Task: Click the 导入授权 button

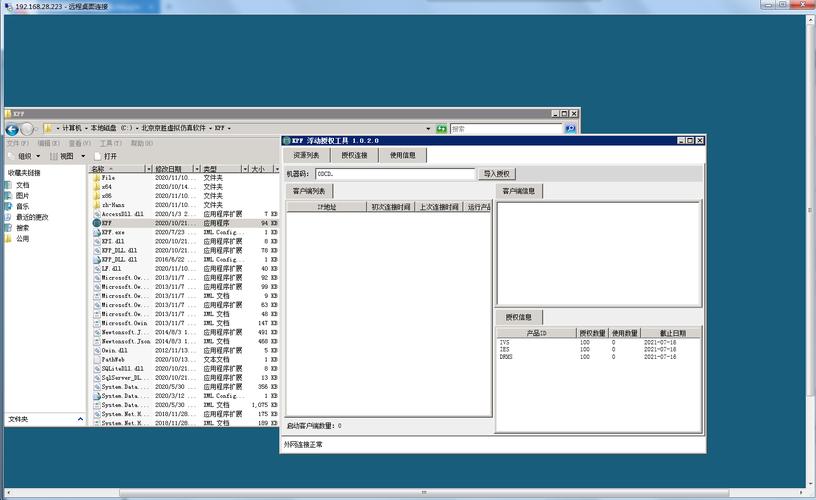Action: coord(496,174)
